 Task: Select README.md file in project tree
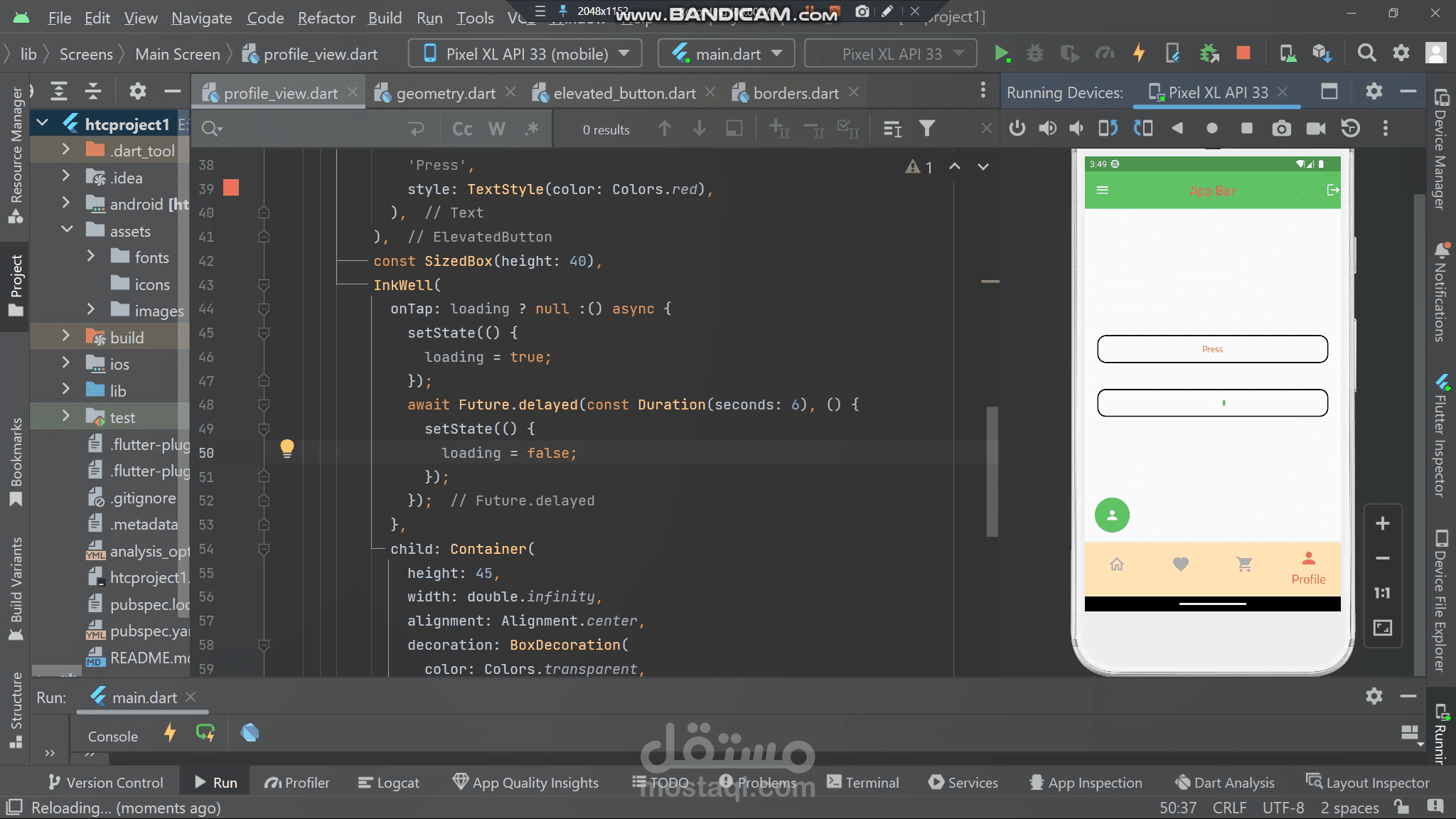coord(139,658)
